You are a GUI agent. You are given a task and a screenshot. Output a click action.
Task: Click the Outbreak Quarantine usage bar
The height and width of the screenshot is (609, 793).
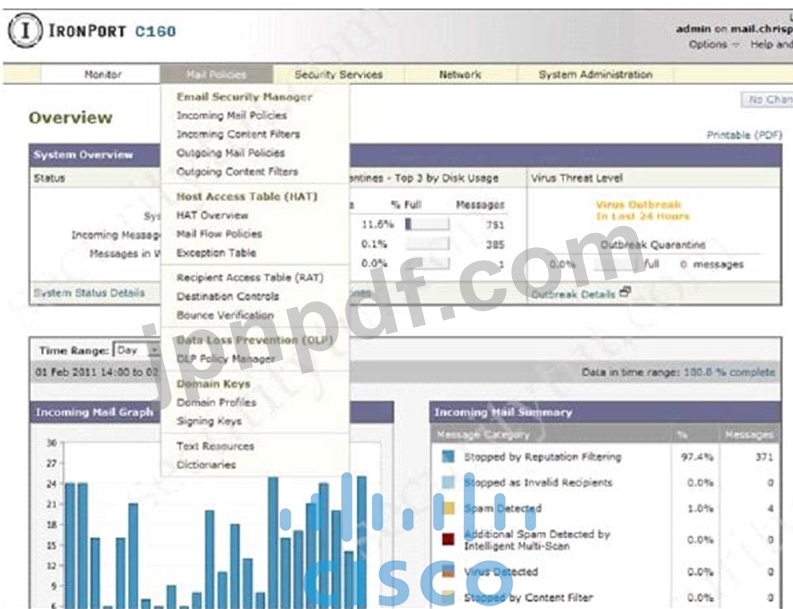[x=617, y=264]
